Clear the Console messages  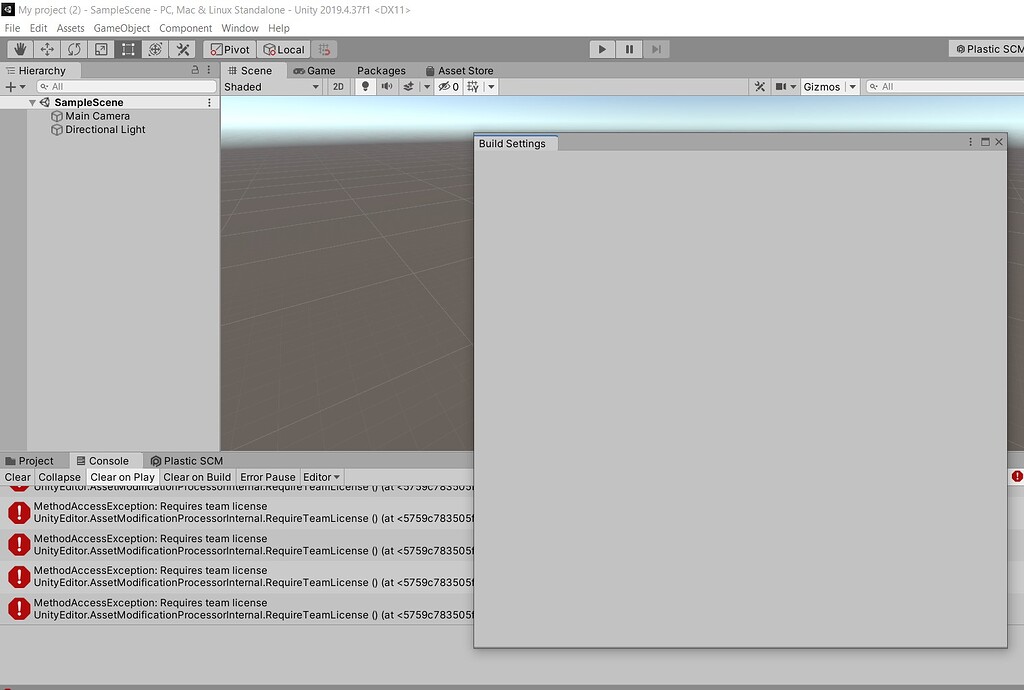tap(16, 477)
